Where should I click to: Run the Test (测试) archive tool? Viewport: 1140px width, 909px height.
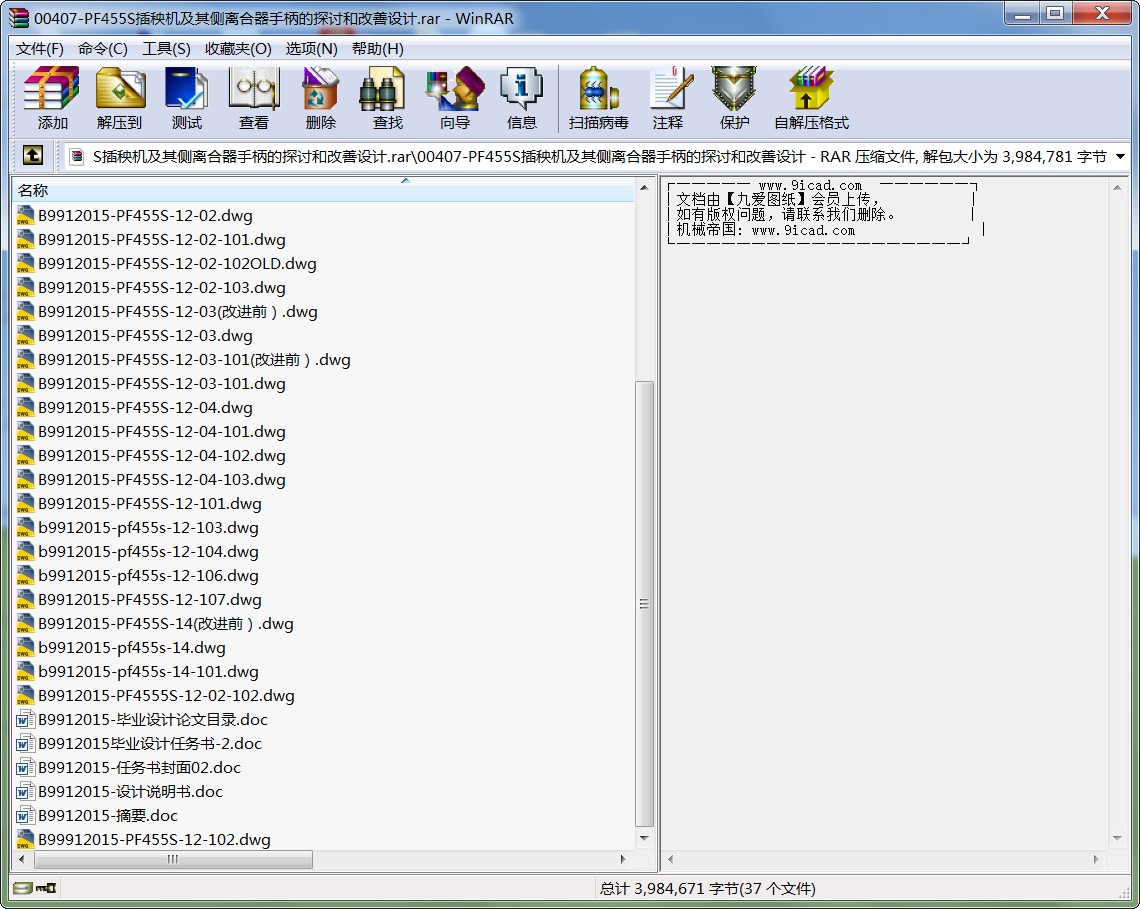pyautogui.click(x=186, y=98)
